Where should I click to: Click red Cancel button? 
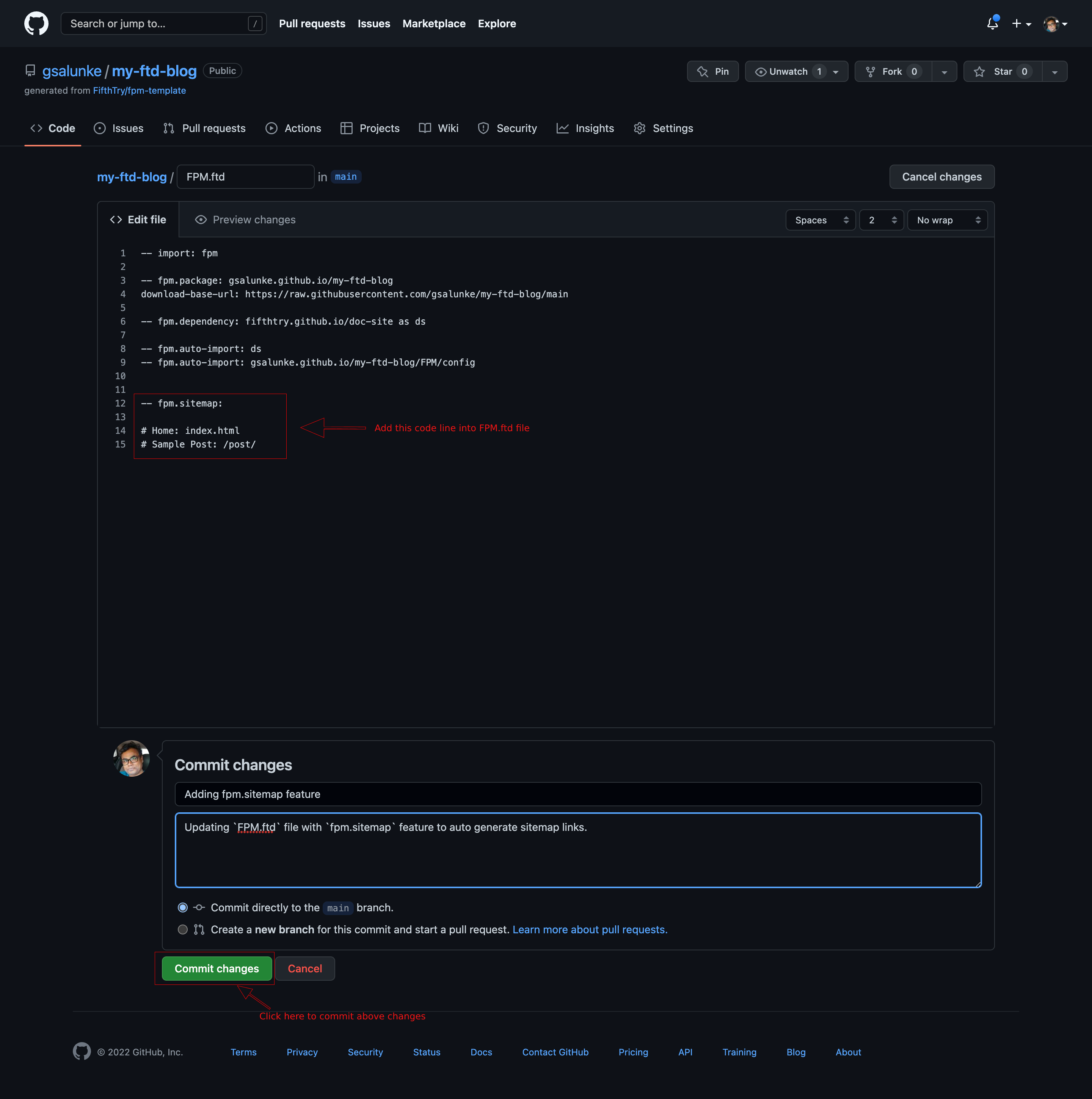pyautogui.click(x=305, y=968)
